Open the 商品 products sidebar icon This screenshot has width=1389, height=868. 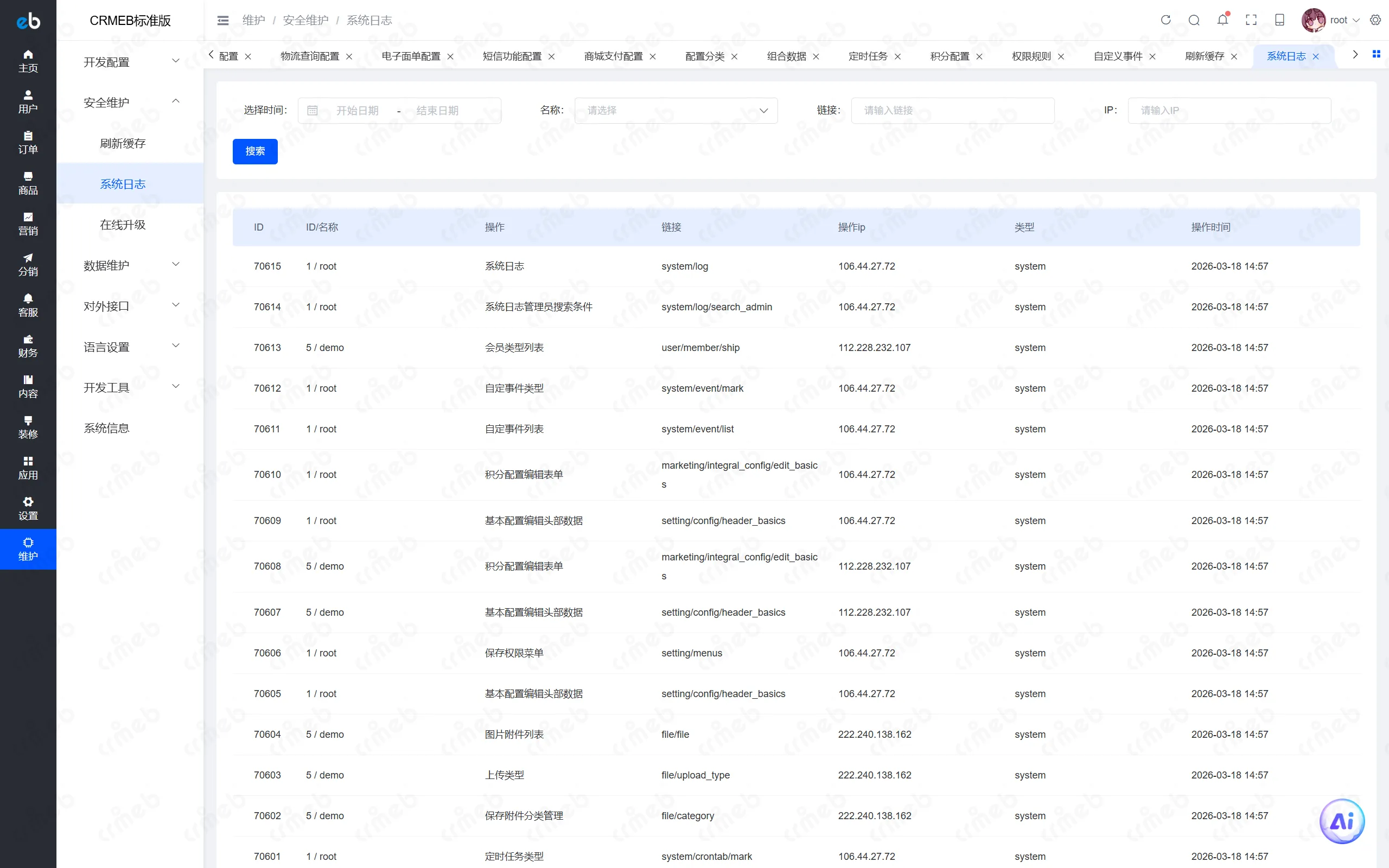[28, 183]
